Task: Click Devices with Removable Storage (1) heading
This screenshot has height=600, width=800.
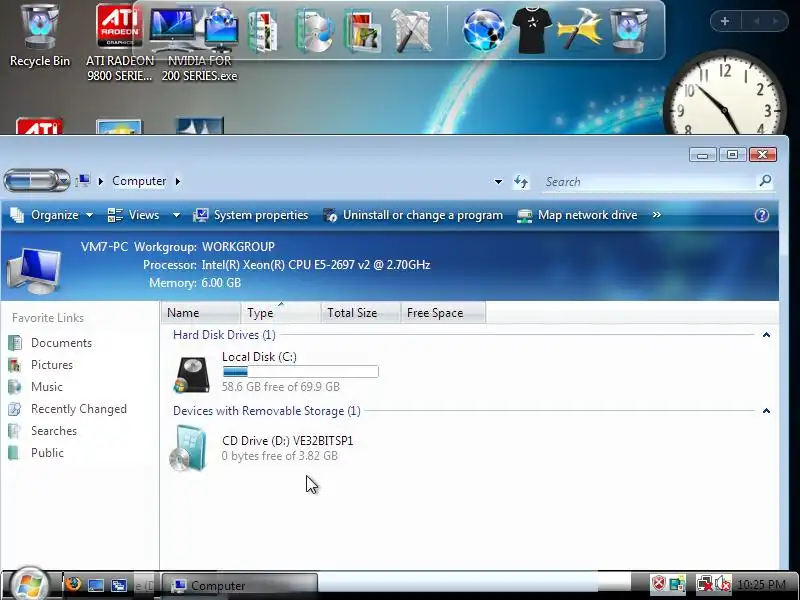Action: tap(267, 411)
